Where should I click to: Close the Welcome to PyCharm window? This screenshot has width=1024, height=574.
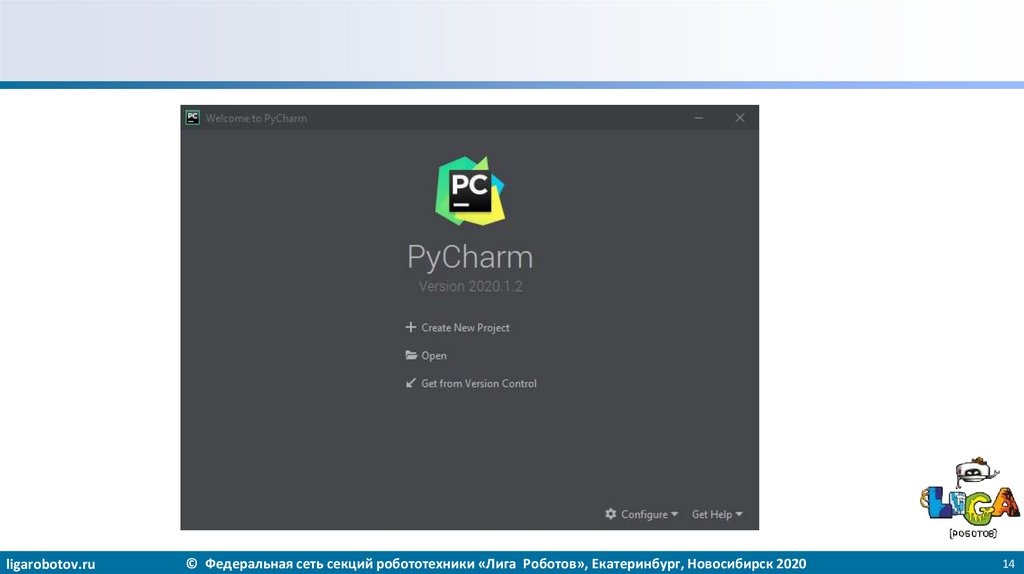[x=739, y=118]
